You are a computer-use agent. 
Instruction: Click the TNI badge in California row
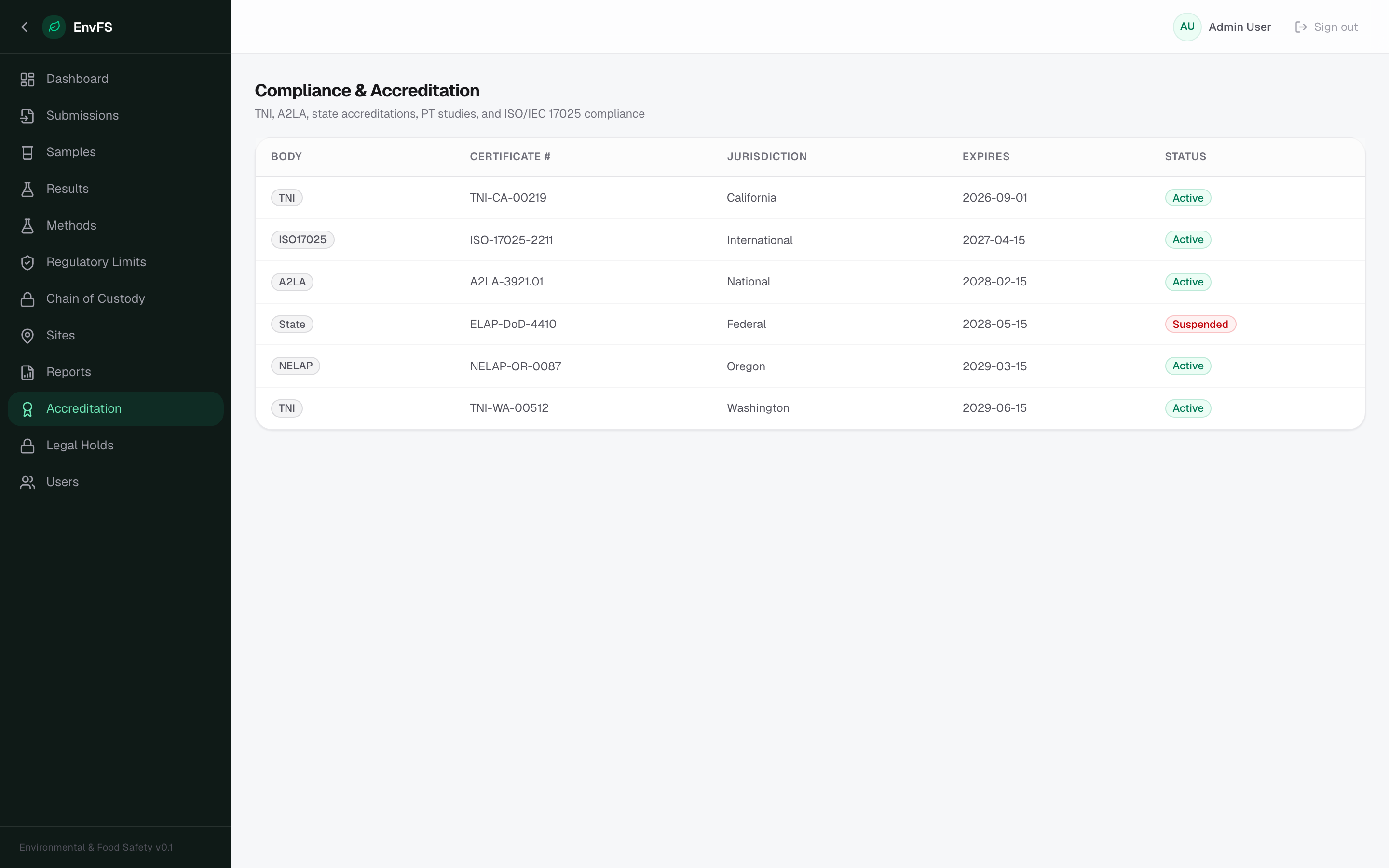click(287, 198)
